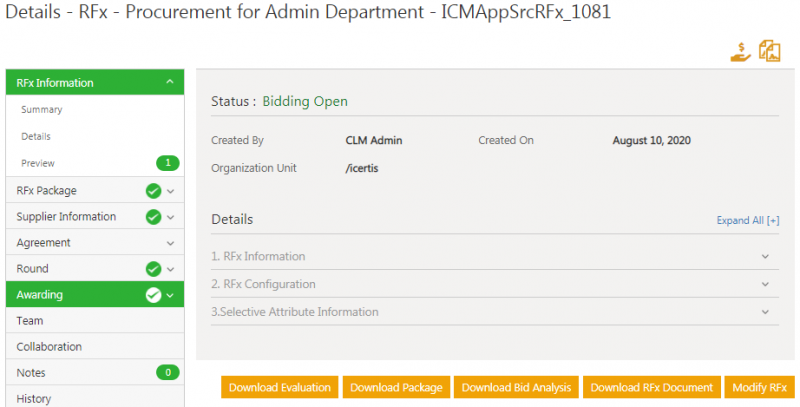
Task: Open the Team sidebar item
Action: pos(30,321)
